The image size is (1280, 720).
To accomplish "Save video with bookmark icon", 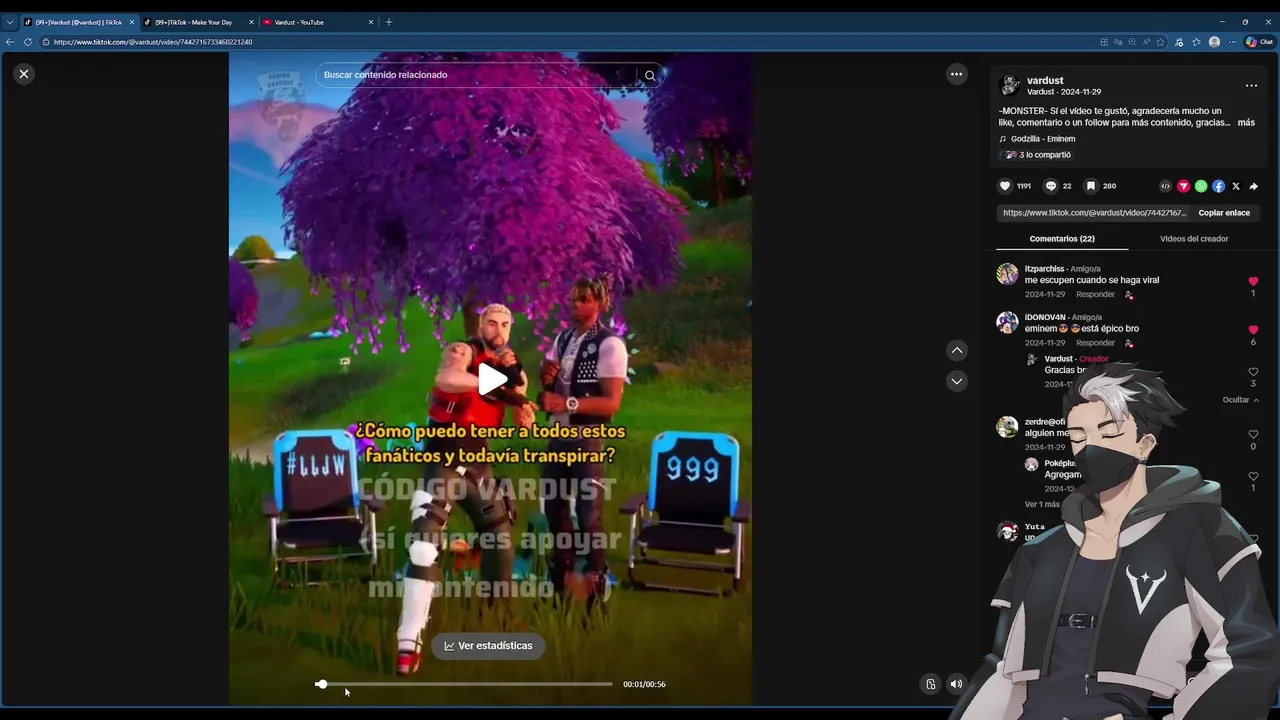I will click(x=1091, y=186).
